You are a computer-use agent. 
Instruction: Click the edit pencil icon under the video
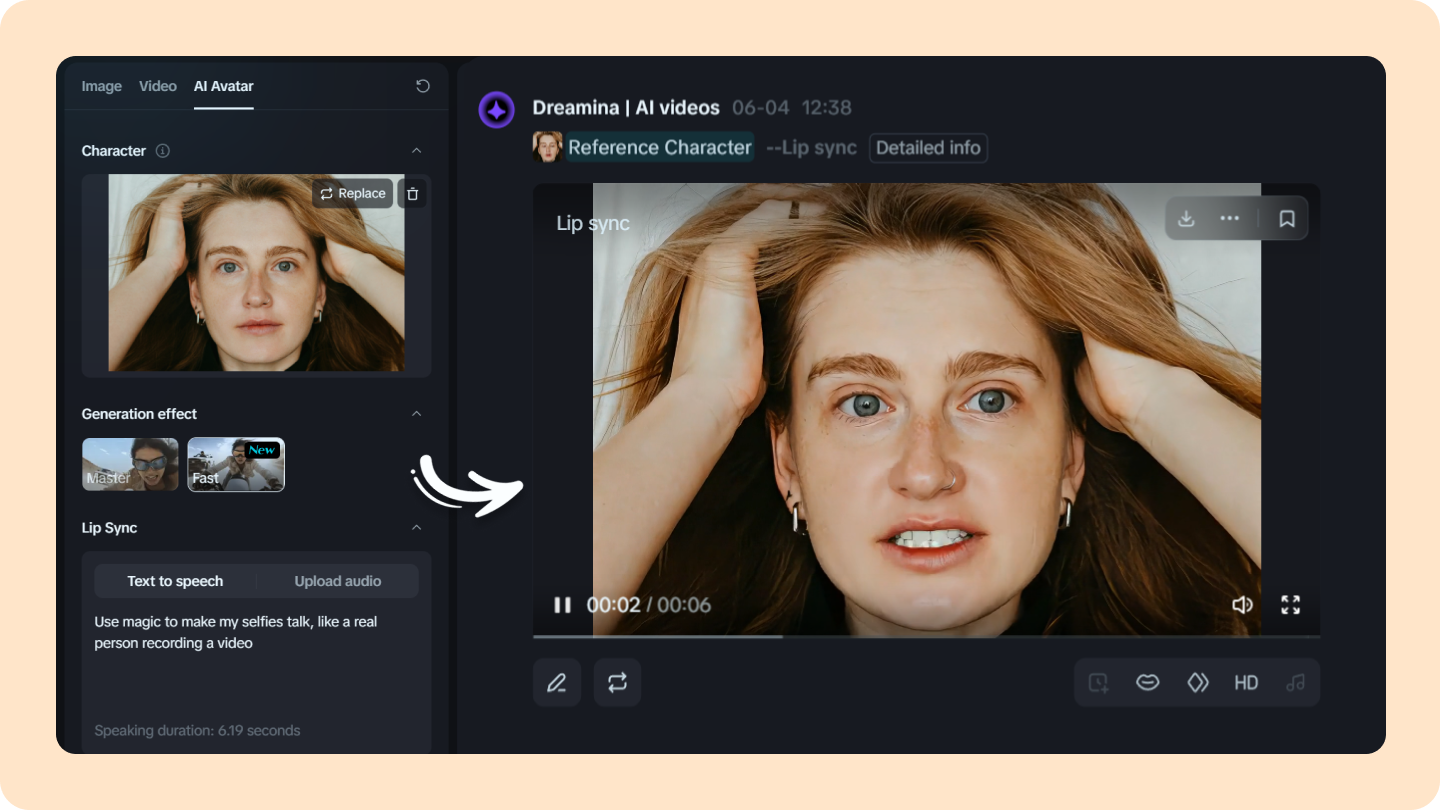[x=557, y=682]
